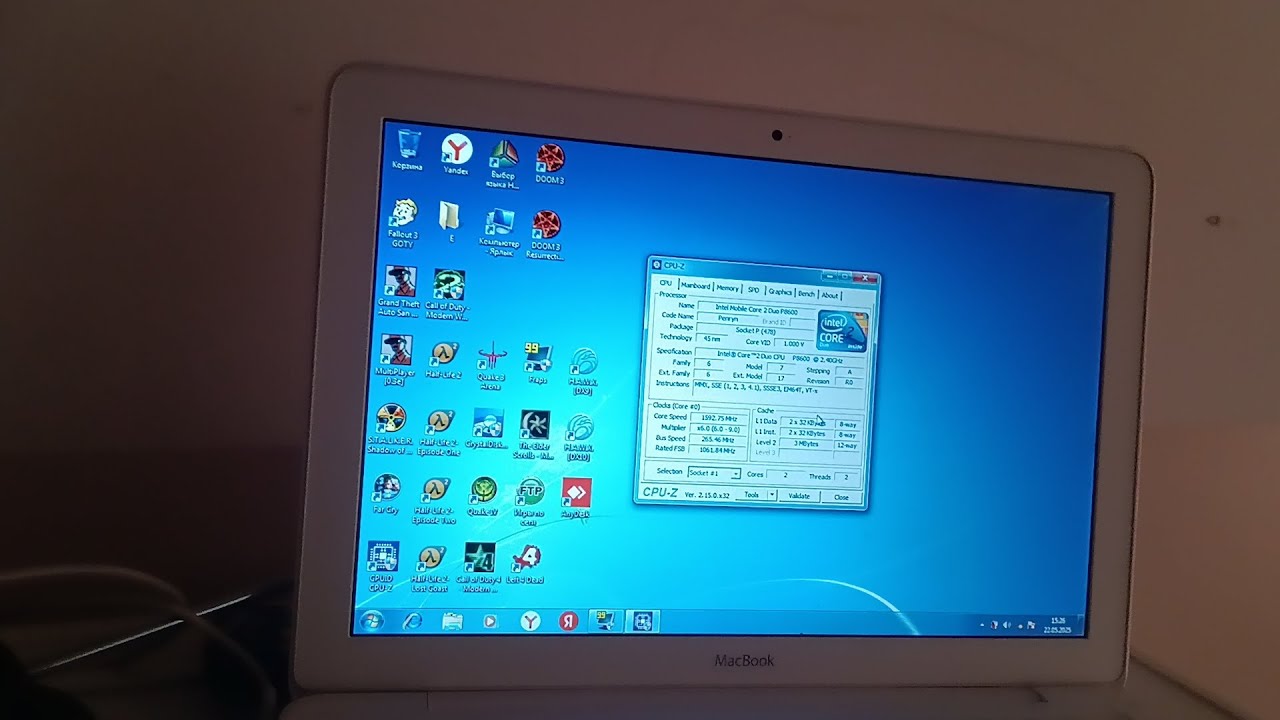The height and width of the screenshot is (720, 1280).
Task: Open Call of Duty - Modern Warfare icon under DOOM row
Action: [447, 294]
